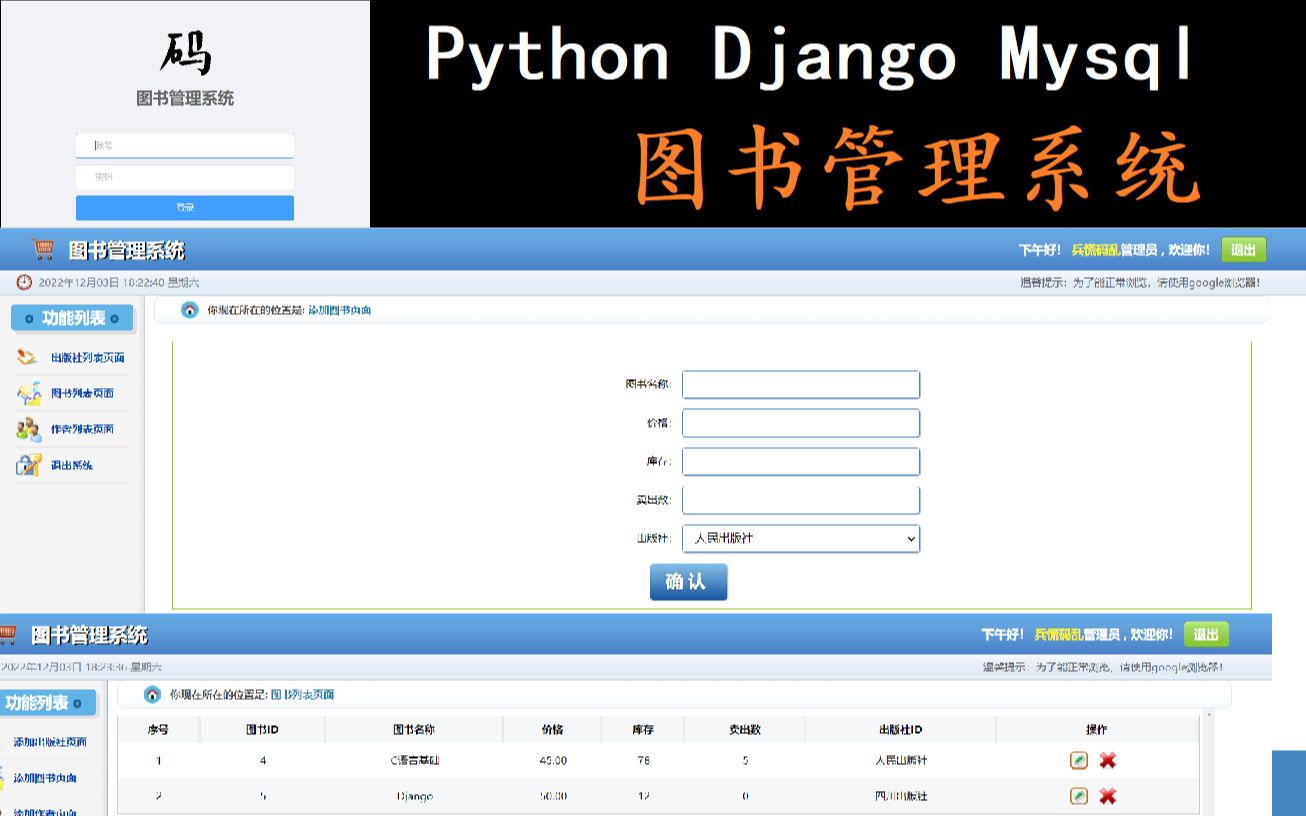Click the password input on login page

click(185, 177)
